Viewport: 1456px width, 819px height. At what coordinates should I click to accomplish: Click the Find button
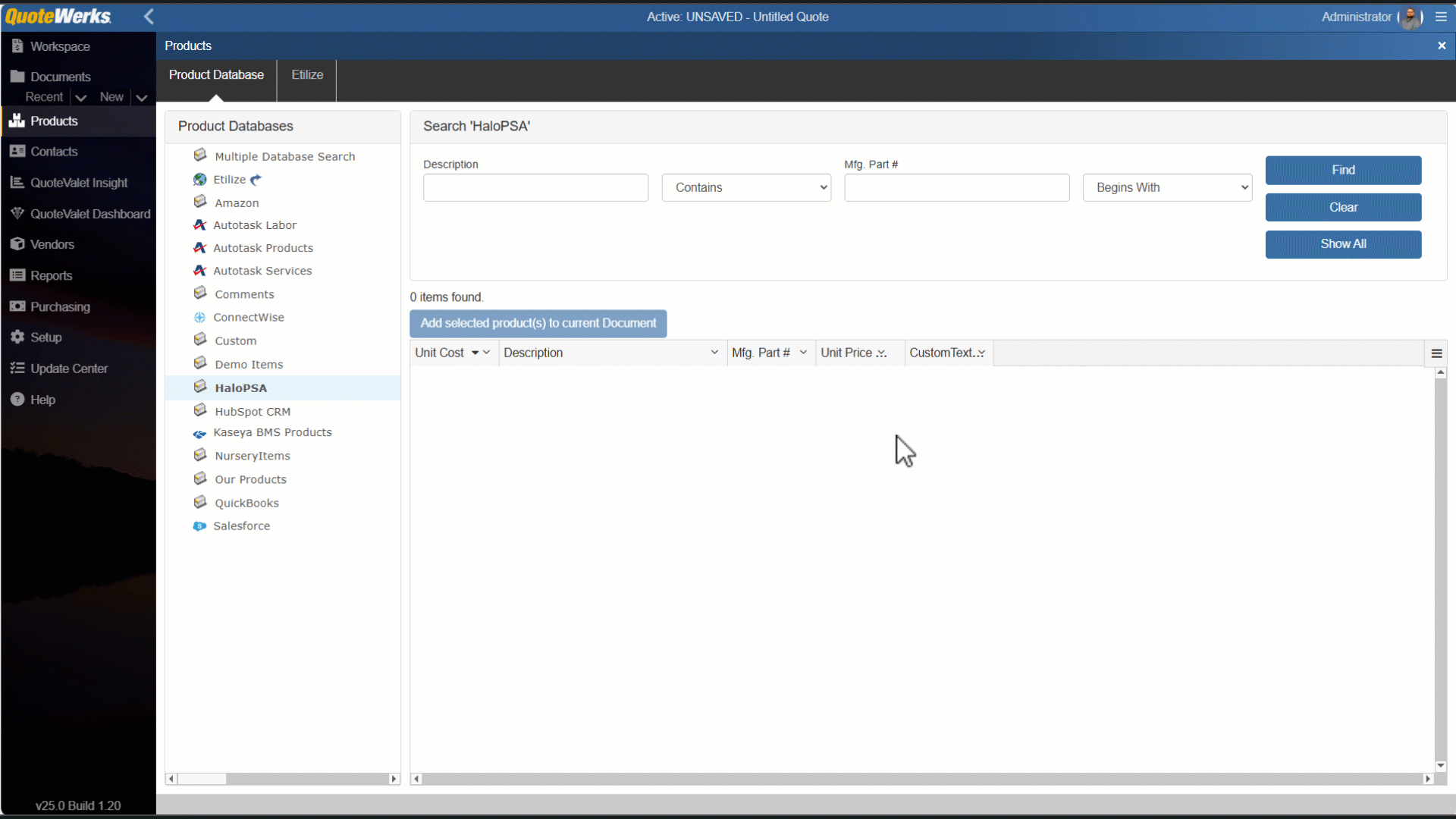1343,170
